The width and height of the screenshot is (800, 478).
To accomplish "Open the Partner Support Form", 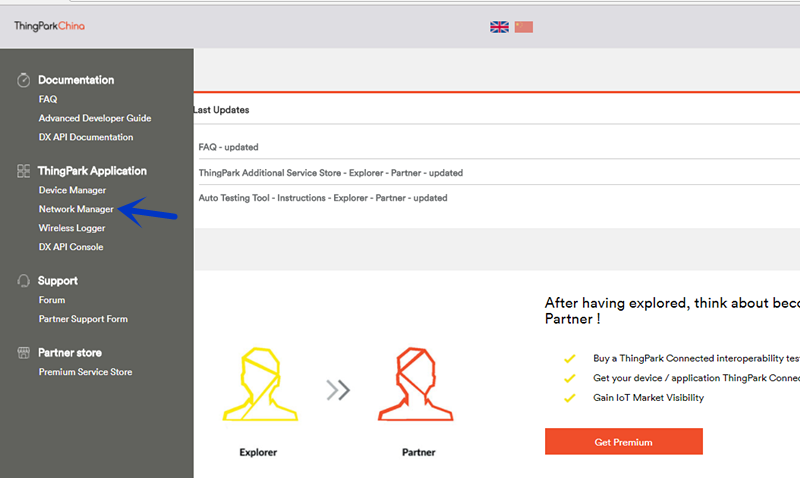I will pos(83,319).
